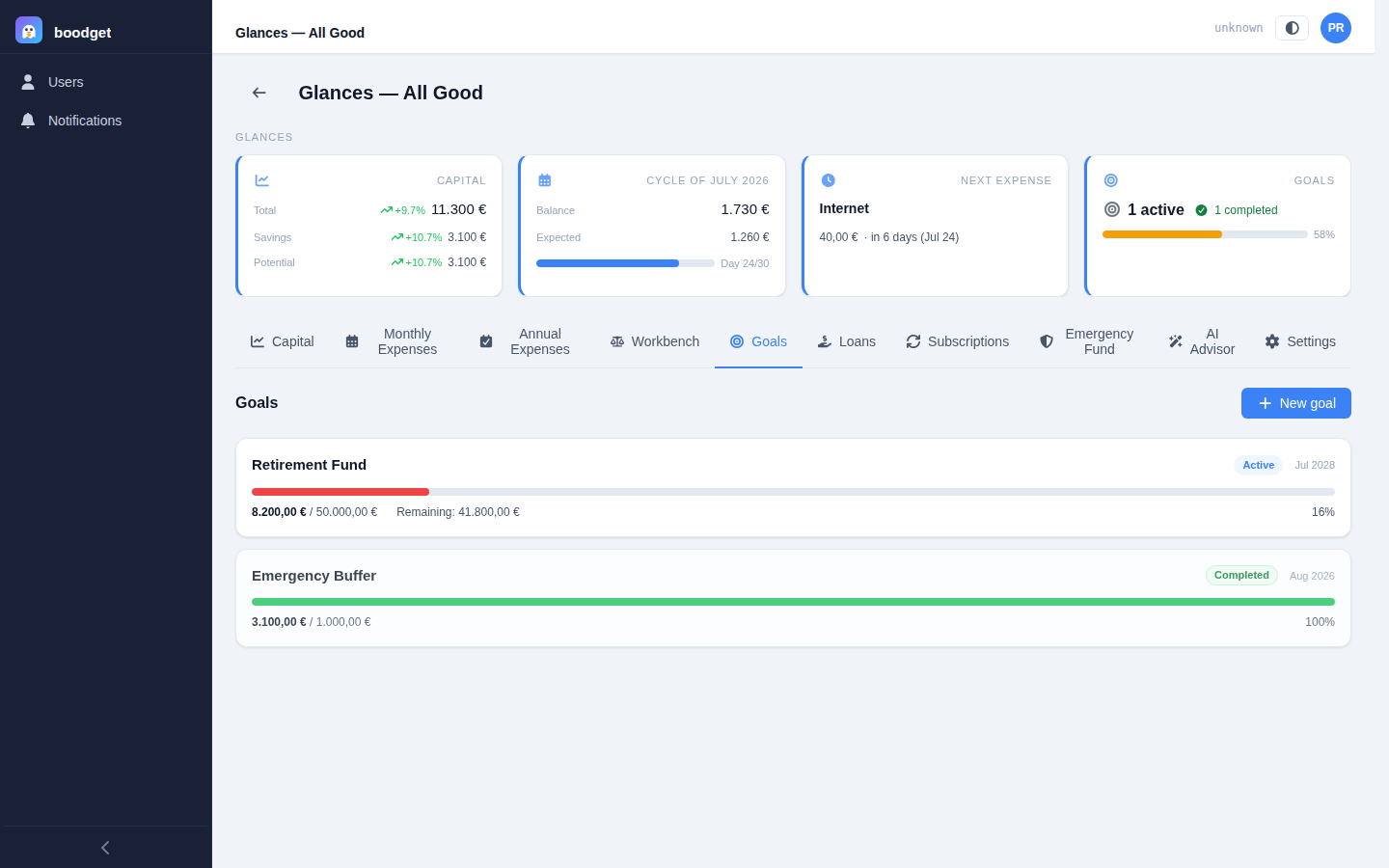Click the Active status badge
The height and width of the screenshot is (868, 1389).
coord(1258,465)
